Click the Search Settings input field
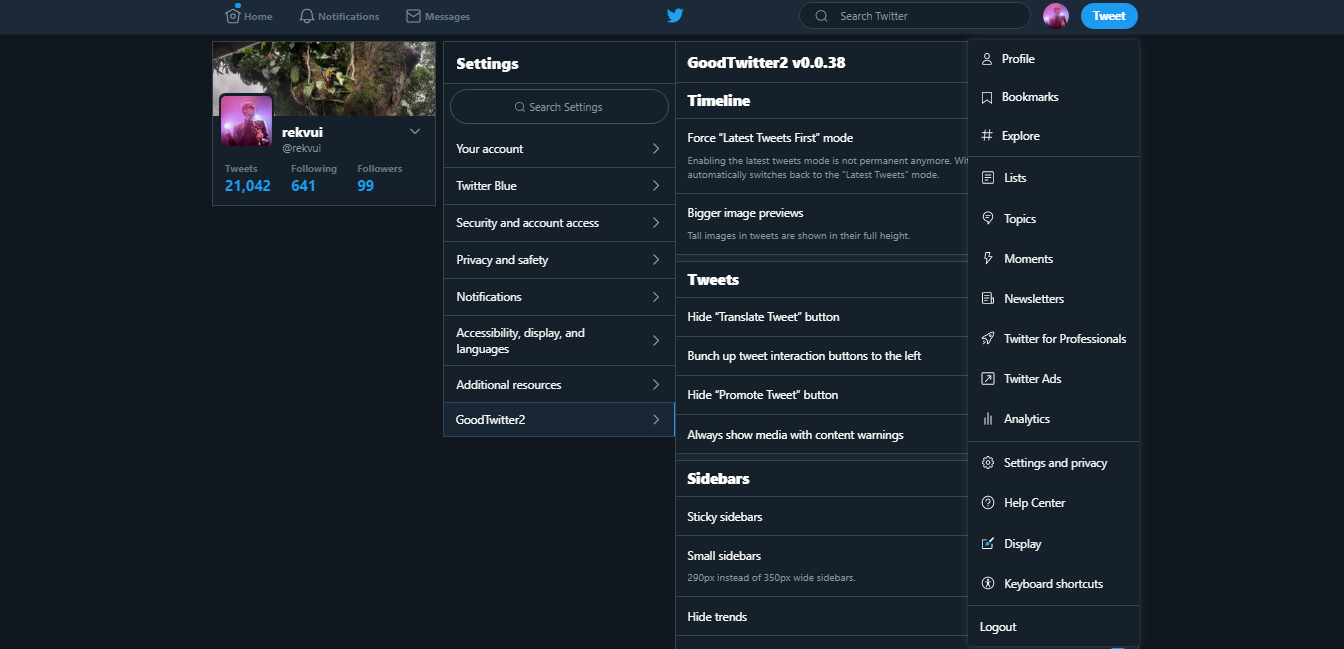Image resolution: width=1344 pixels, height=649 pixels. click(x=559, y=107)
